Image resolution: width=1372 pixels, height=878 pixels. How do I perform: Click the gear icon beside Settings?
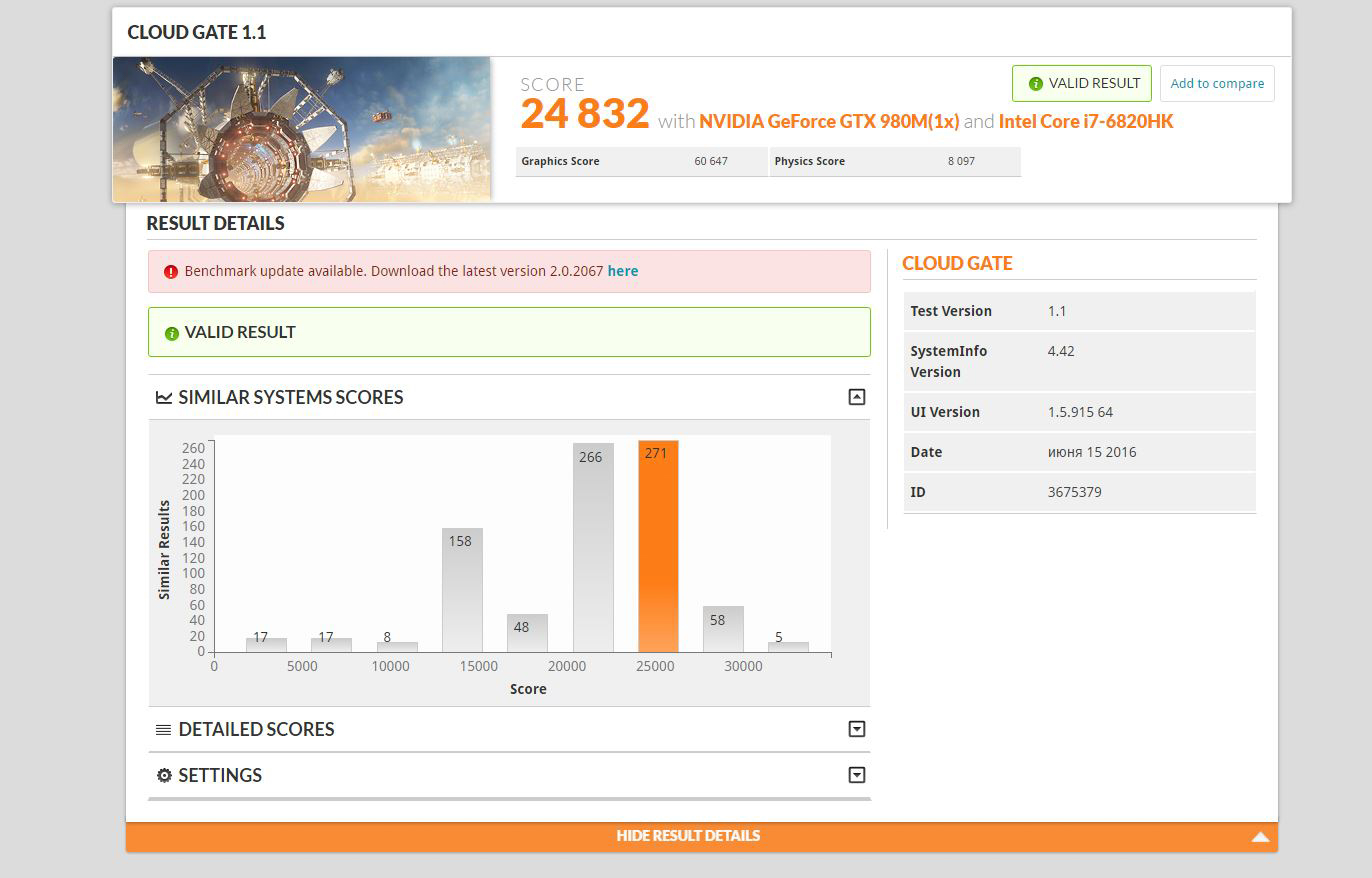(x=164, y=775)
